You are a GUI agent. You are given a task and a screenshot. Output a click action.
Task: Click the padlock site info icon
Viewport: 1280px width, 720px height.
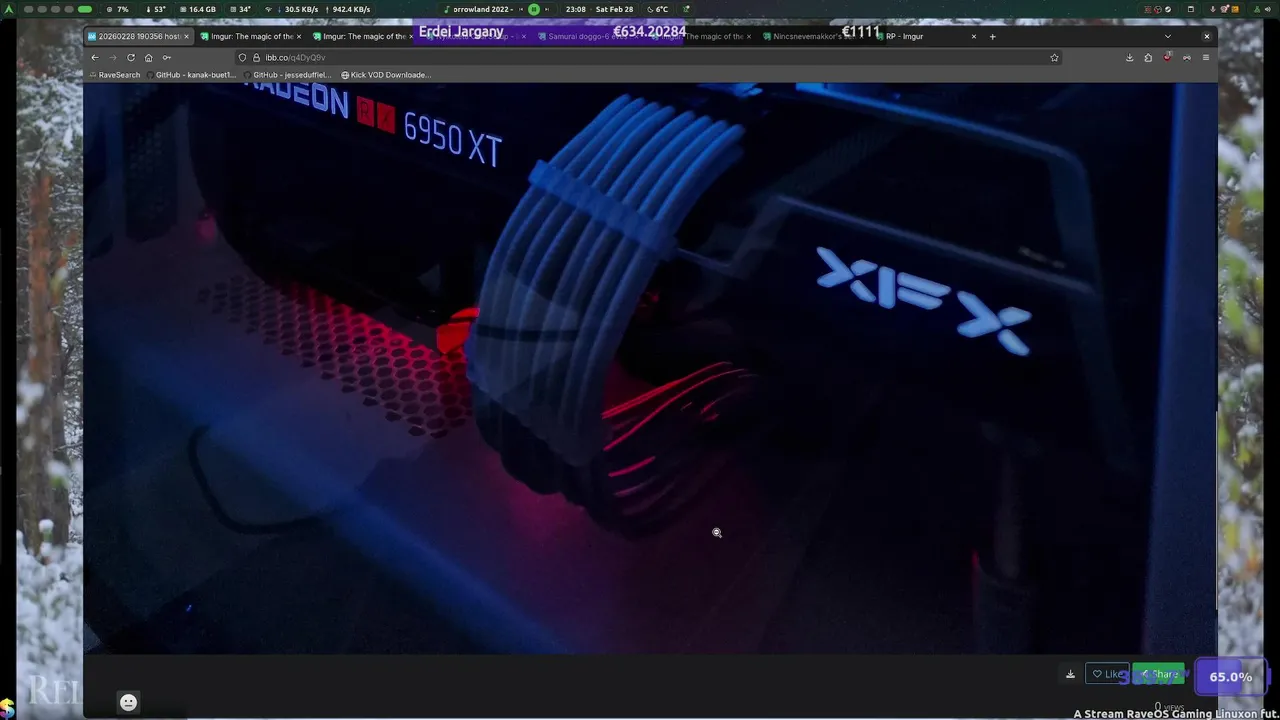(256, 58)
